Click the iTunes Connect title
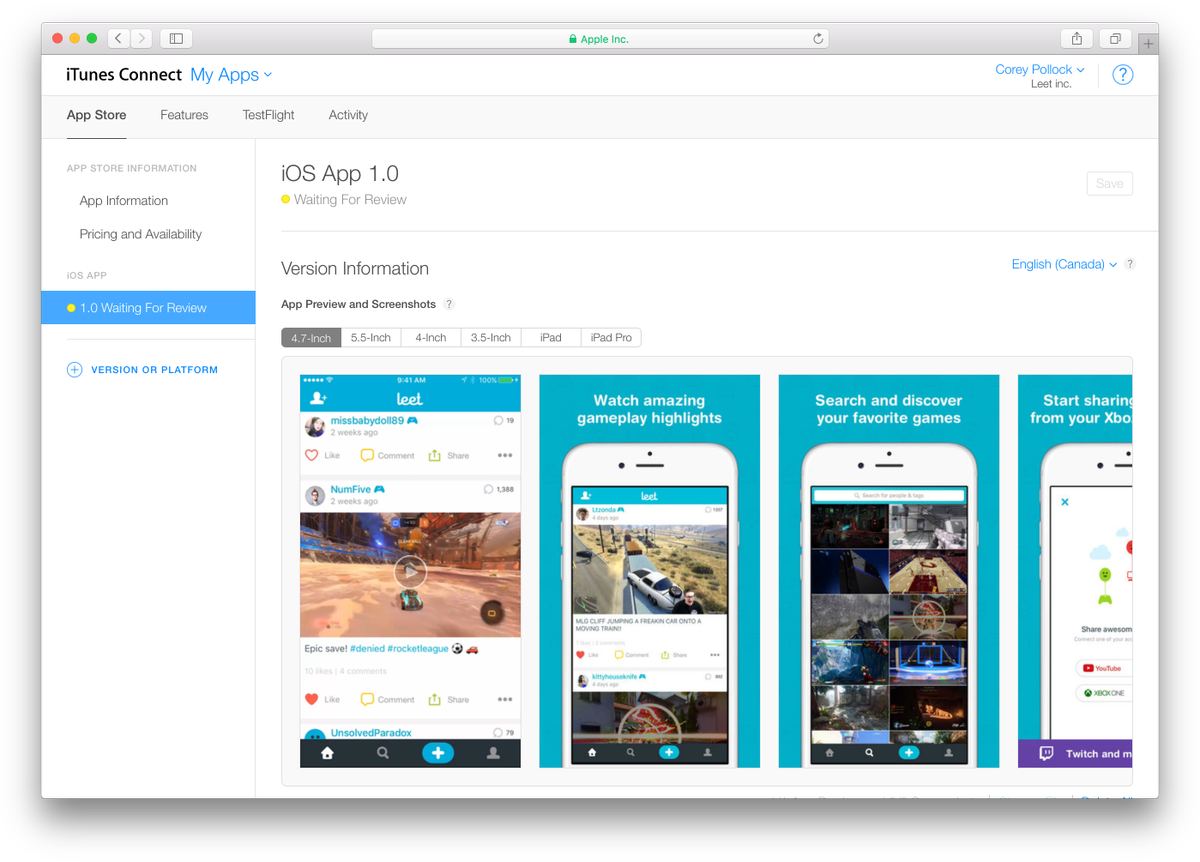The width and height of the screenshot is (1200, 862). click(x=124, y=75)
